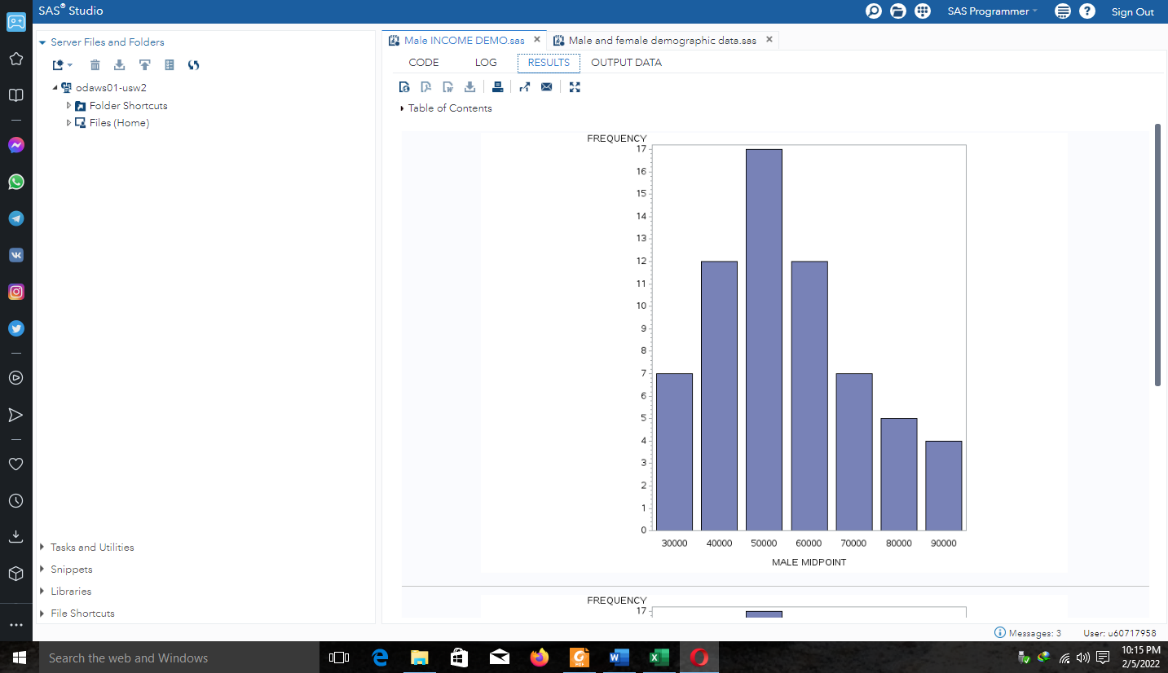Delete selected server file
Screen dimensions: 1168x673
pyautogui.click(x=95, y=64)
